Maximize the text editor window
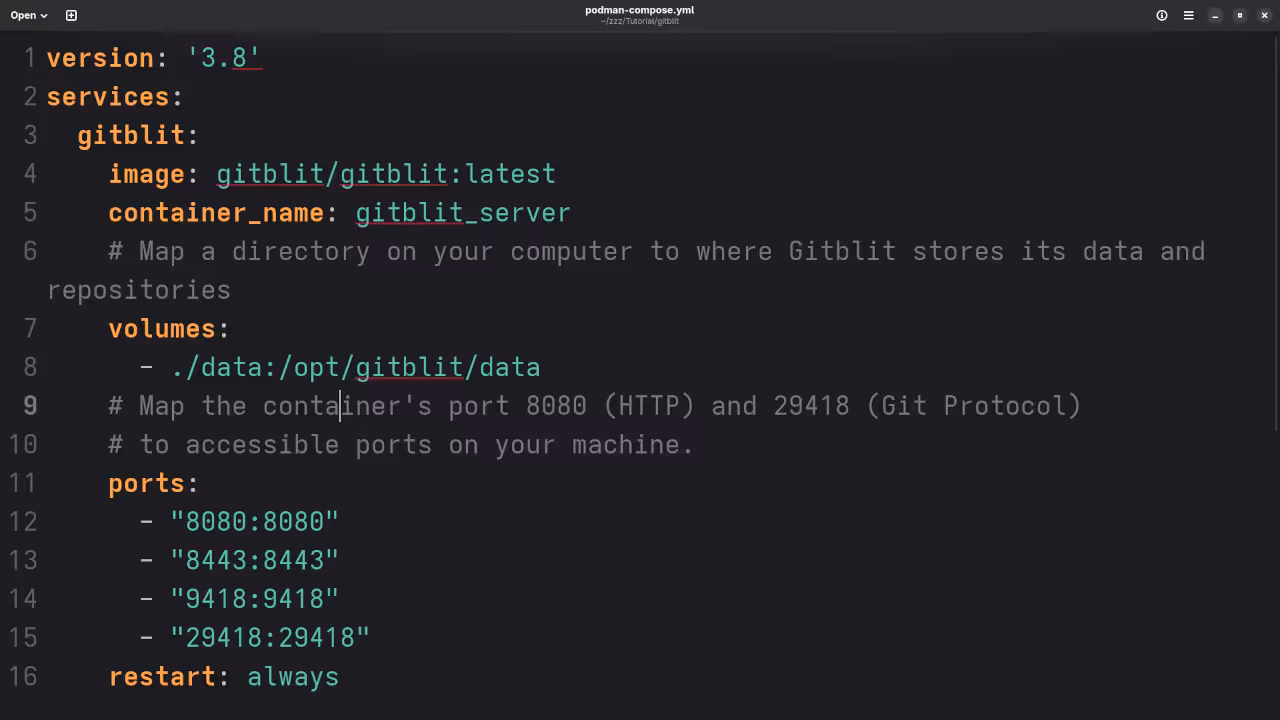This screenshot has height=720, width=1280. [1240, 15]
